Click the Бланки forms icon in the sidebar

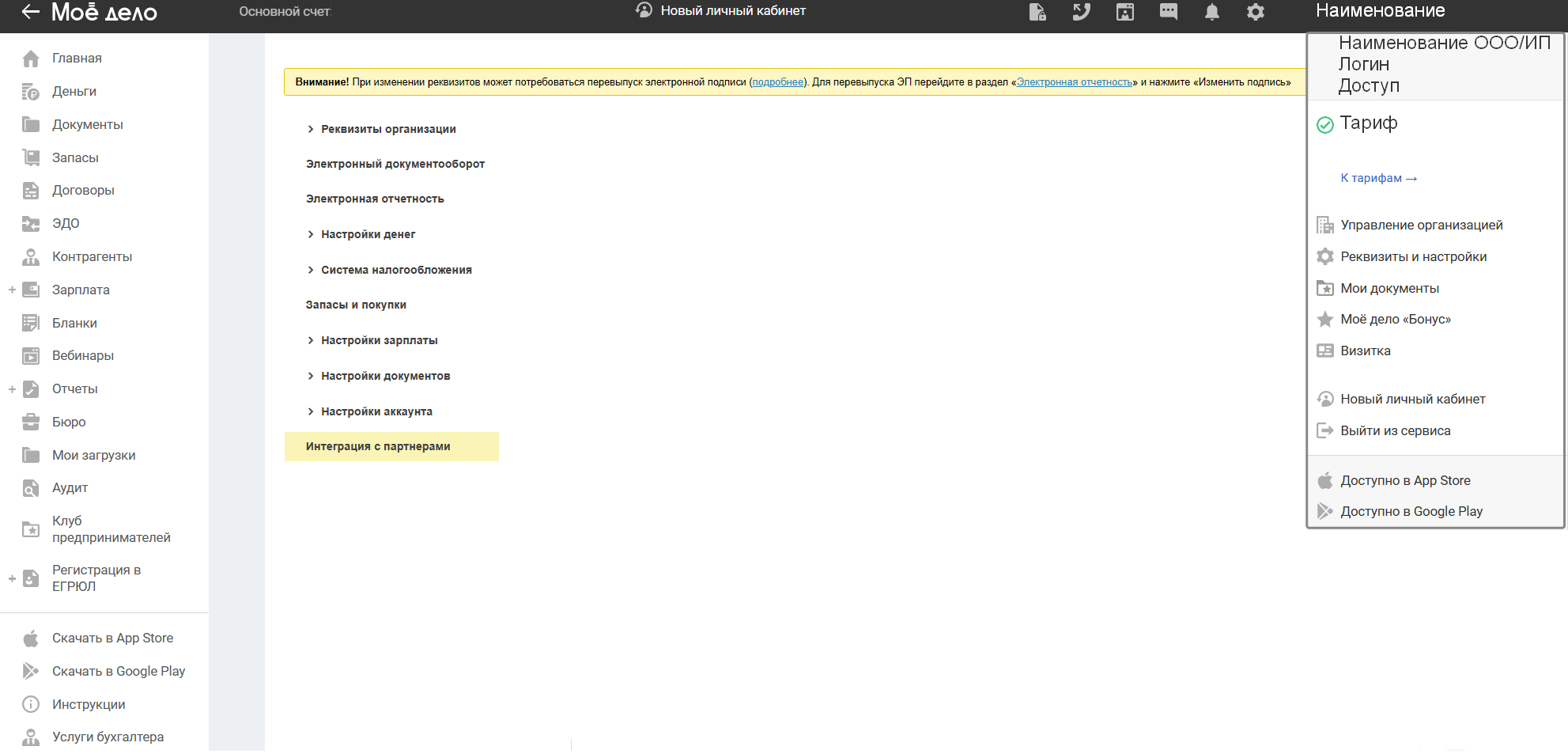pos(31,323)
